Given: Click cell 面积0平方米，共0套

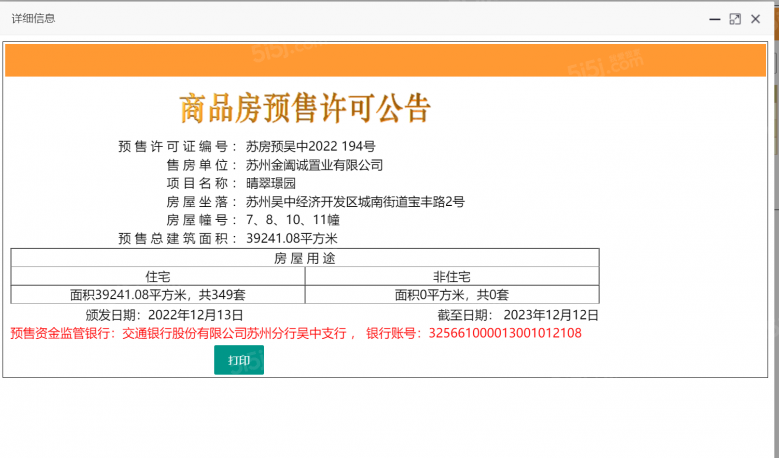Looking at the screenshot, I should point(452,295).
